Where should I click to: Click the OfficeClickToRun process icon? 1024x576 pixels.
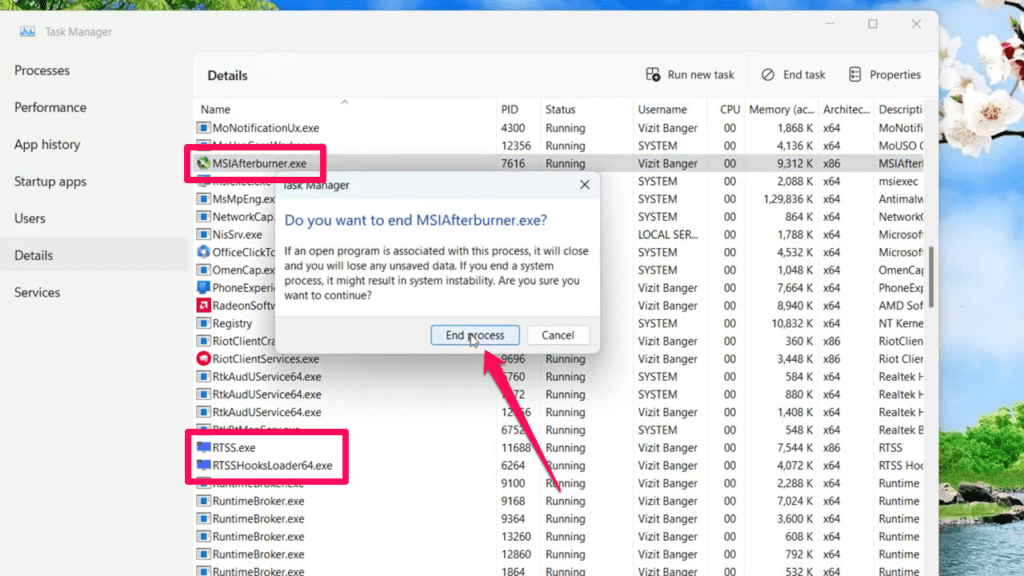(204, 252)
